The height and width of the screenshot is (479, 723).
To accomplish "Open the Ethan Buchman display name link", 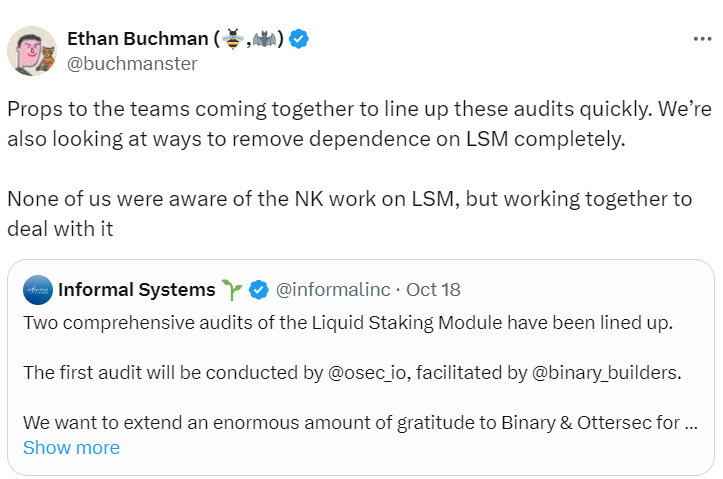I will click(x=138, y=39).
